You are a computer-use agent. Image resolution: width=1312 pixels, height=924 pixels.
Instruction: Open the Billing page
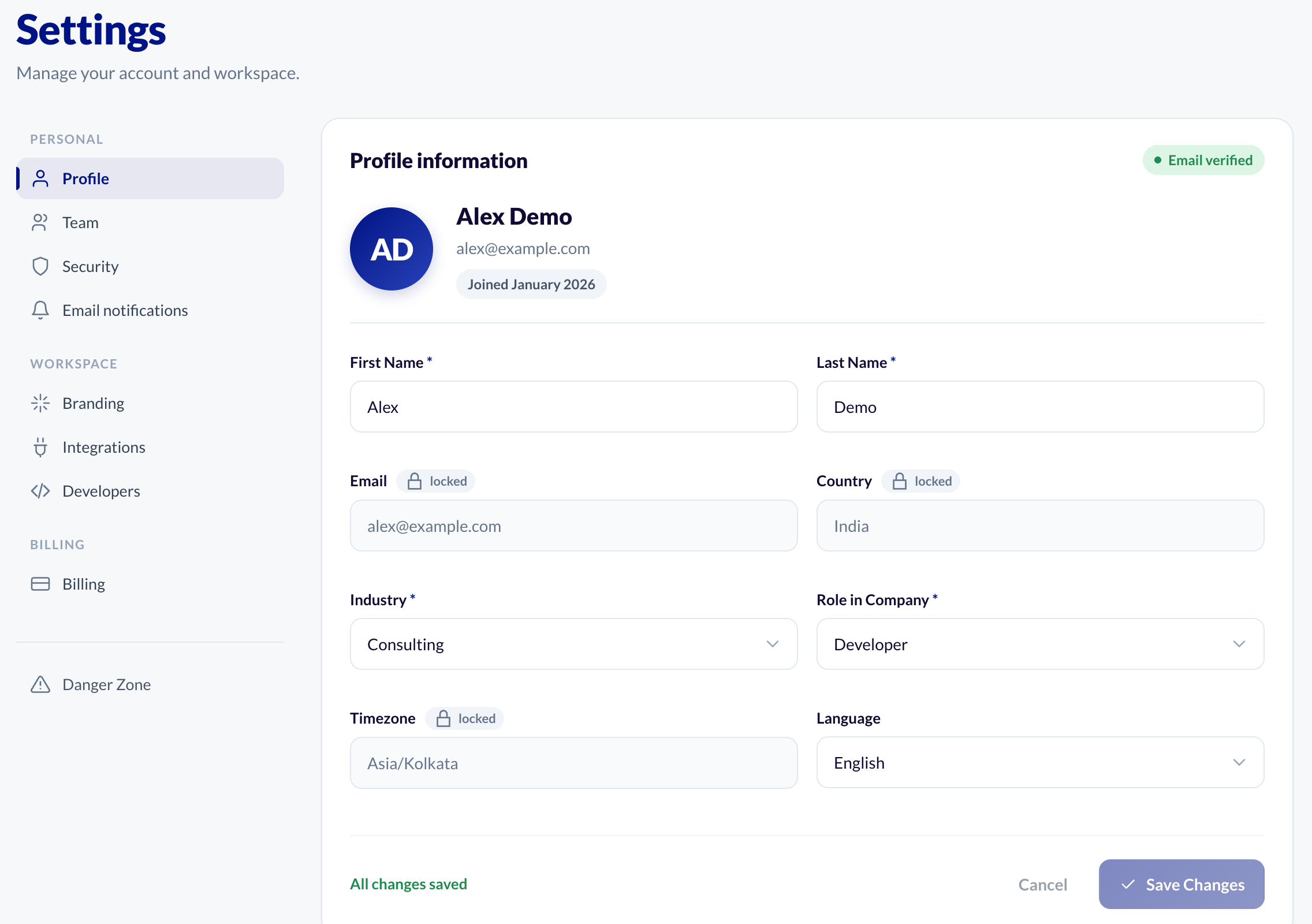pyautogui.click(x=150, y=584)
